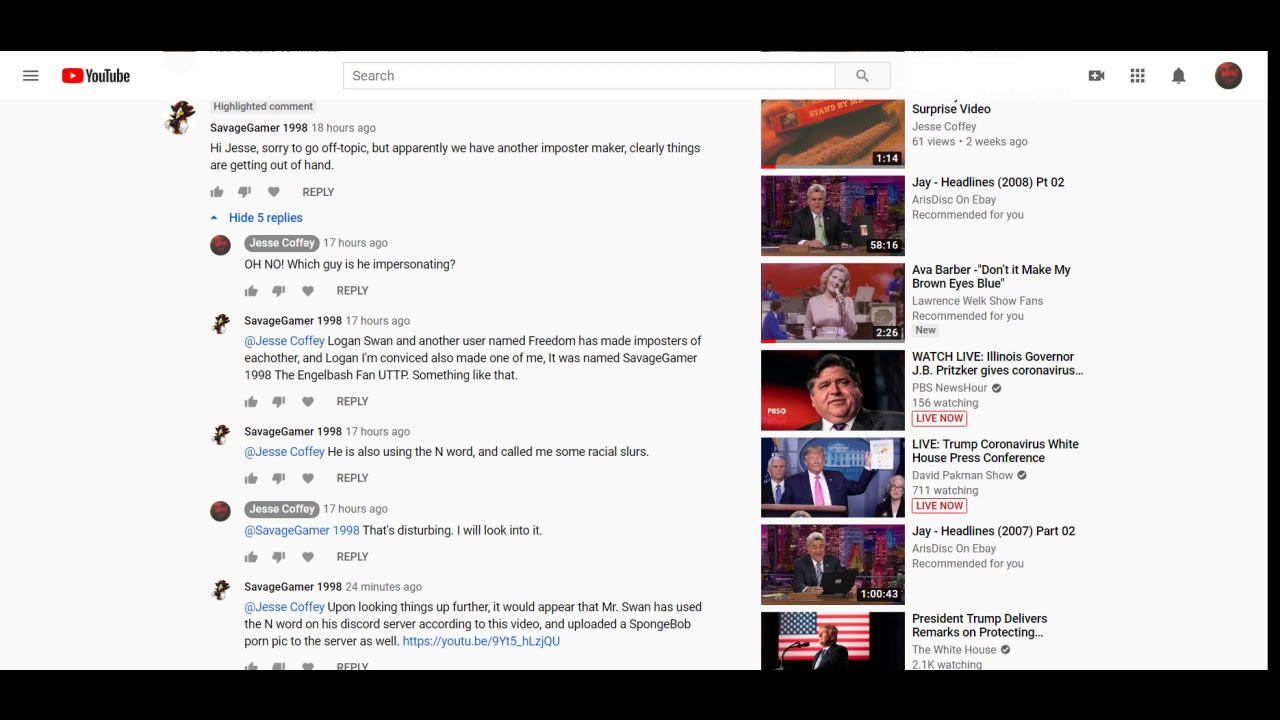Heart the 'Logan Swan and another user' reply

pos(308,402)
